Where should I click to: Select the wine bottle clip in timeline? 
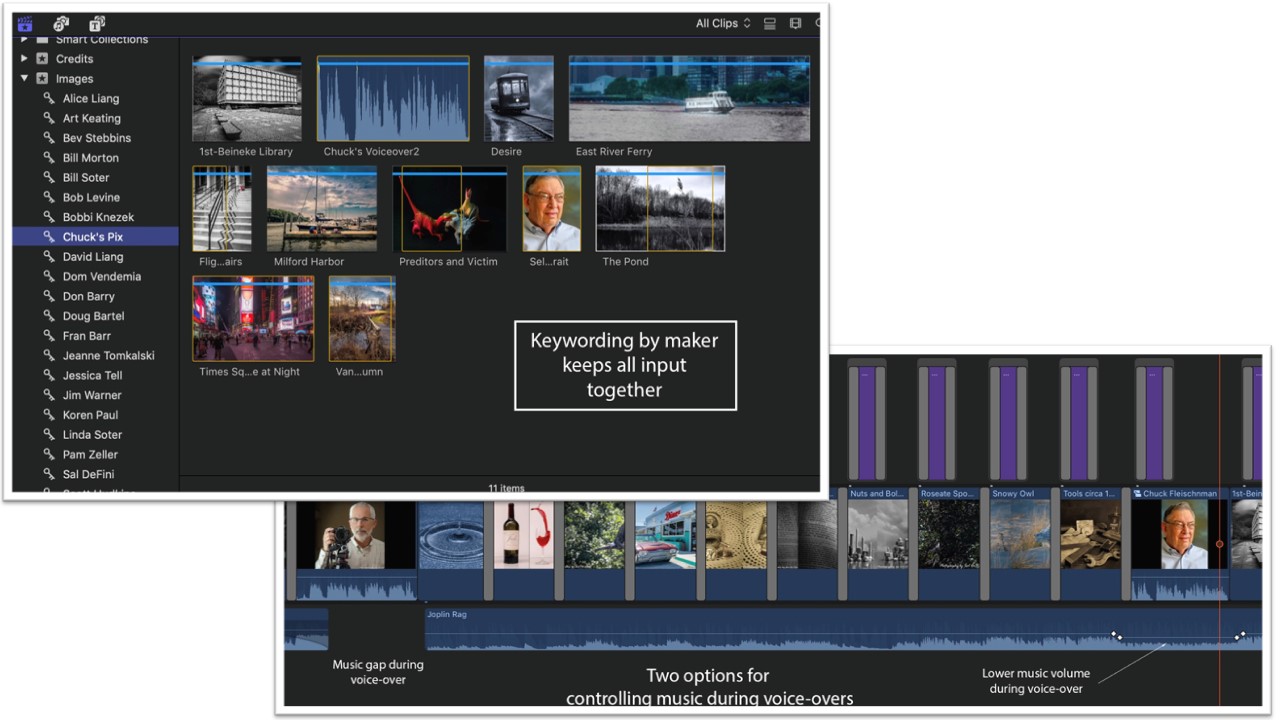point(523,550)
